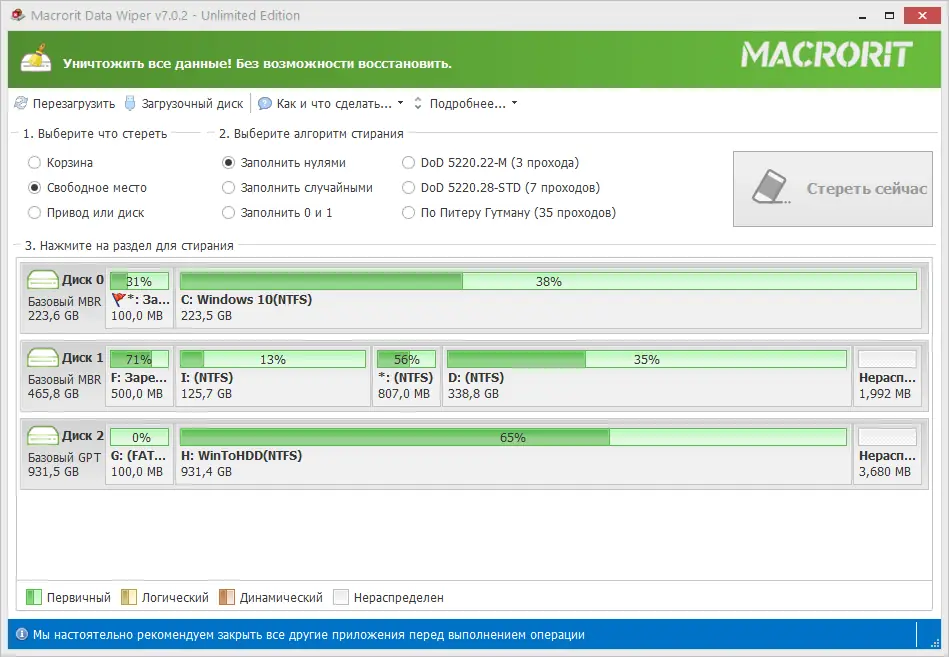Click the info icon in the bottom status bar
949x657 pixels.
tap(23, 633)
